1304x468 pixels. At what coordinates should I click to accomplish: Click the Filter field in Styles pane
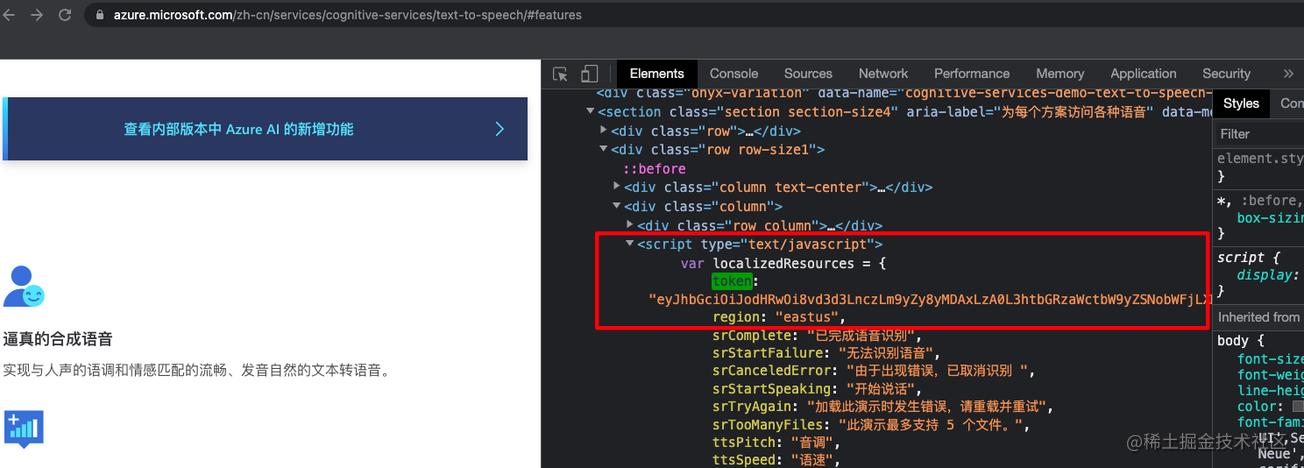pyautogui.click(x=1260, y=134)
